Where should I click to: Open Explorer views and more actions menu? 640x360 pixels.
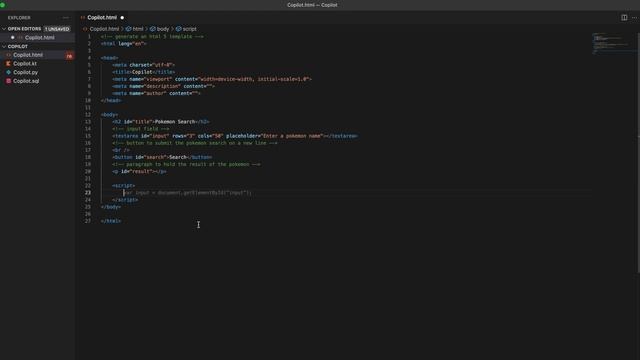(x=66, y=18)
